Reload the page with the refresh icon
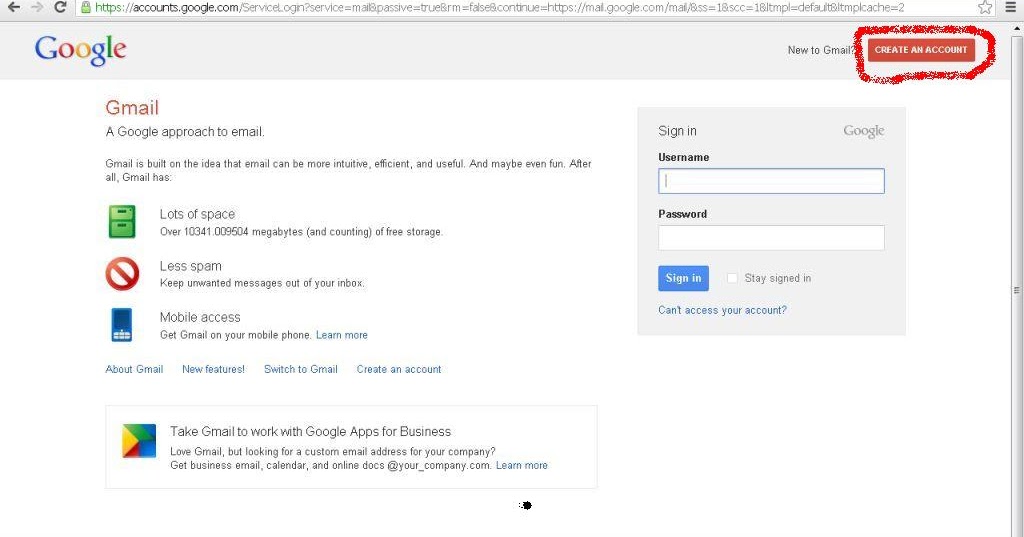Image resolution: width=1024 pixels, height=537 pixels. click(61, 7)
